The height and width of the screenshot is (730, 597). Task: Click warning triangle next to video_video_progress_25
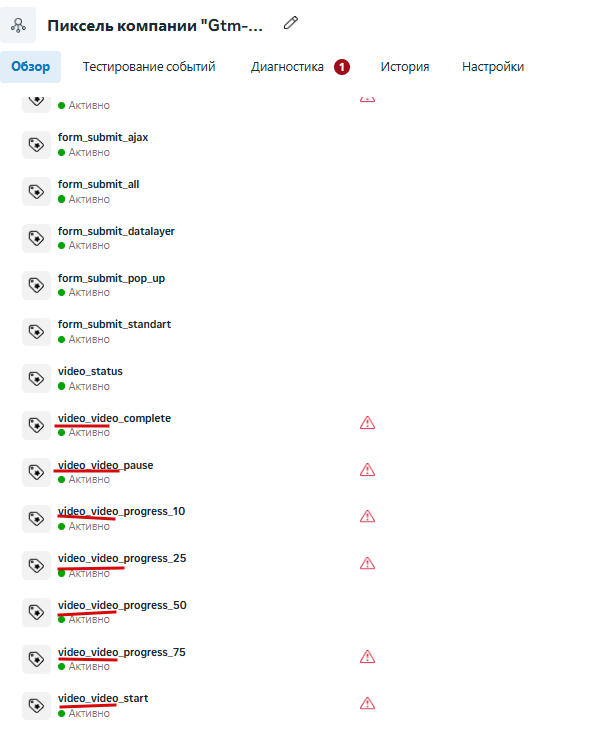(x=367, y=563)
